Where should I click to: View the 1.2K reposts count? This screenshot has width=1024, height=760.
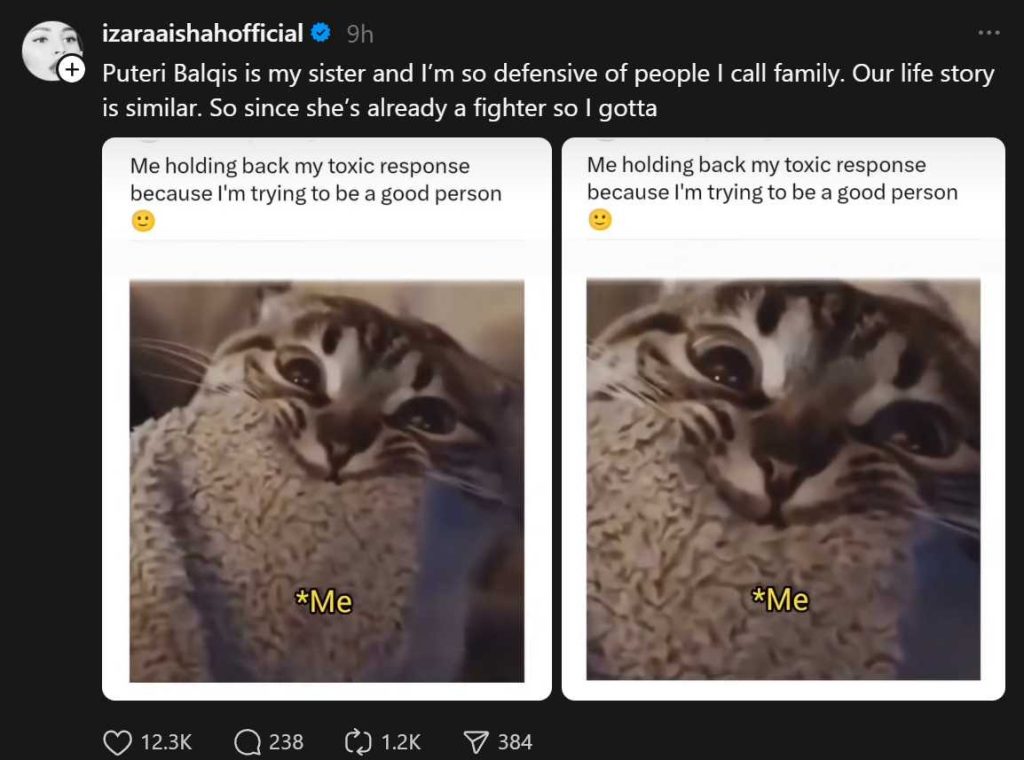click(401, 741)
